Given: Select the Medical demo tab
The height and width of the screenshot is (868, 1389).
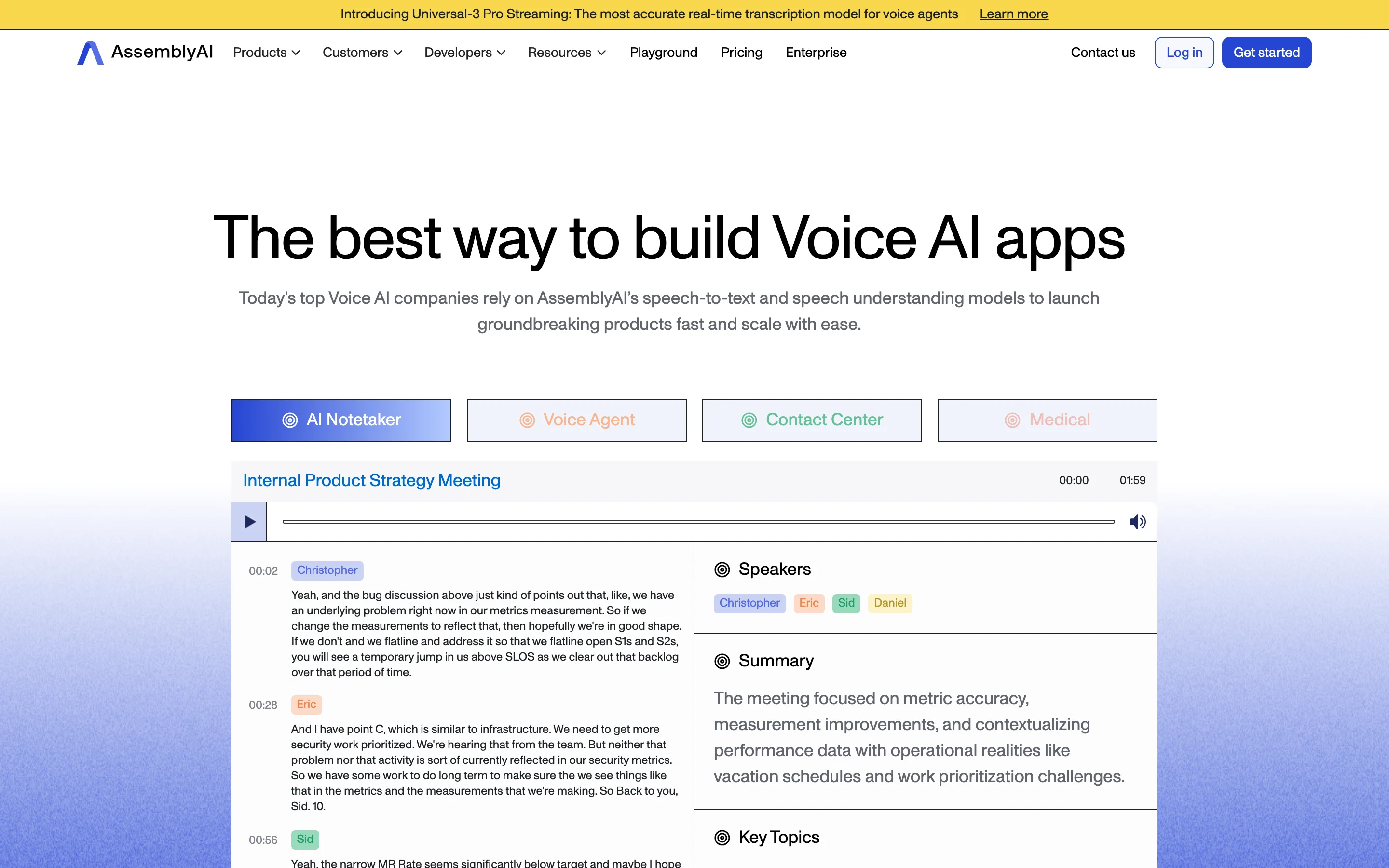Looking at the screenshot, I should pos(1047,420).
